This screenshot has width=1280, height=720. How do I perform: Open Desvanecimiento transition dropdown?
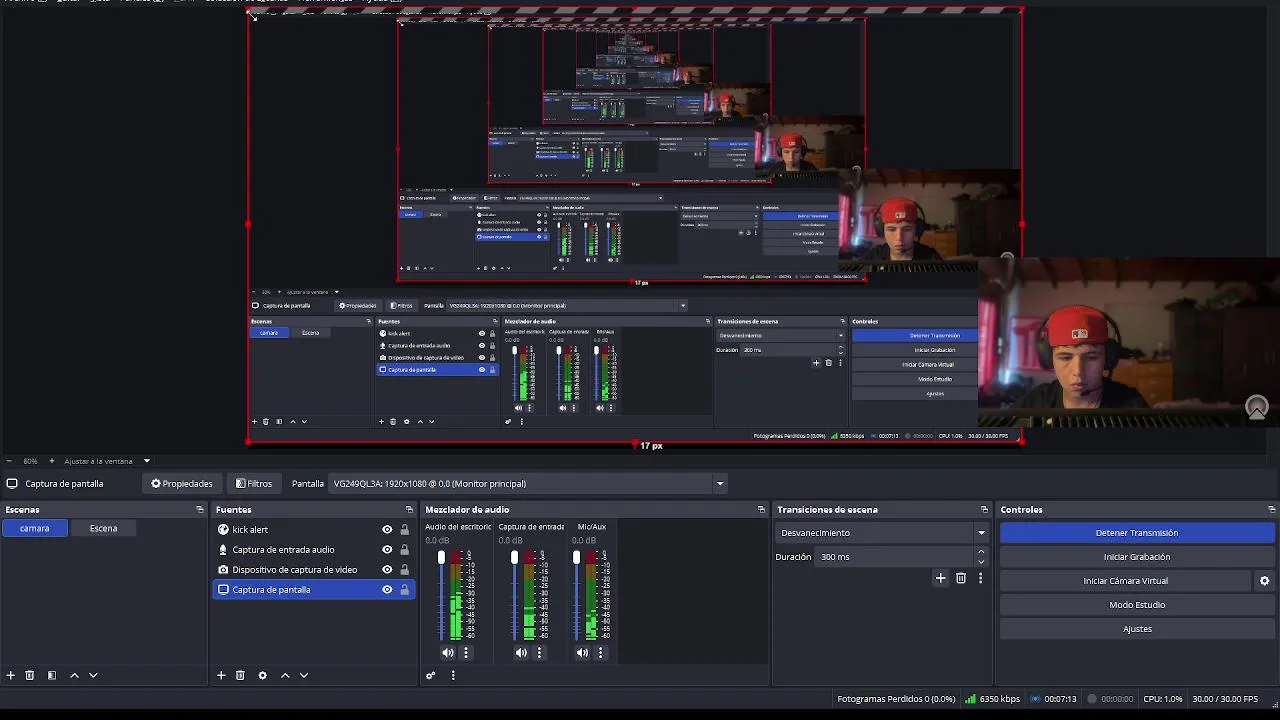tap(883, 533)
